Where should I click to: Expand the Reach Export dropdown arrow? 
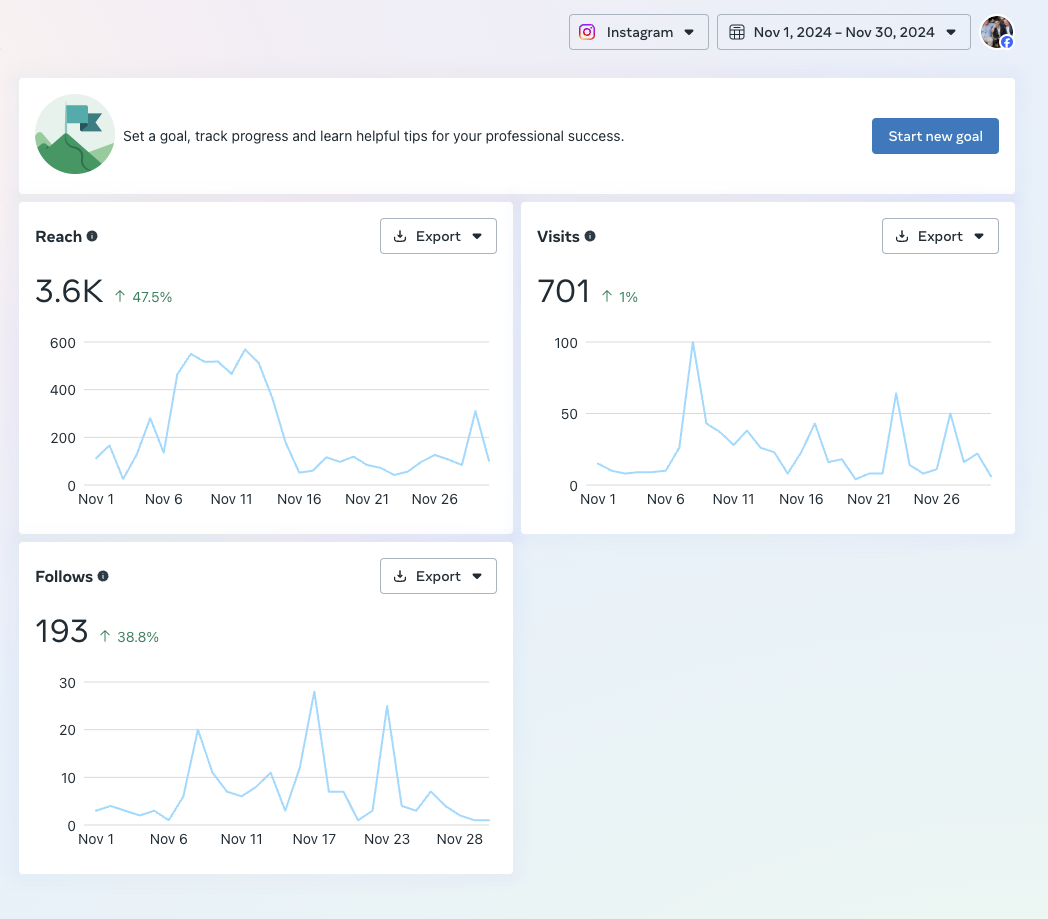(x=477, y=236)
